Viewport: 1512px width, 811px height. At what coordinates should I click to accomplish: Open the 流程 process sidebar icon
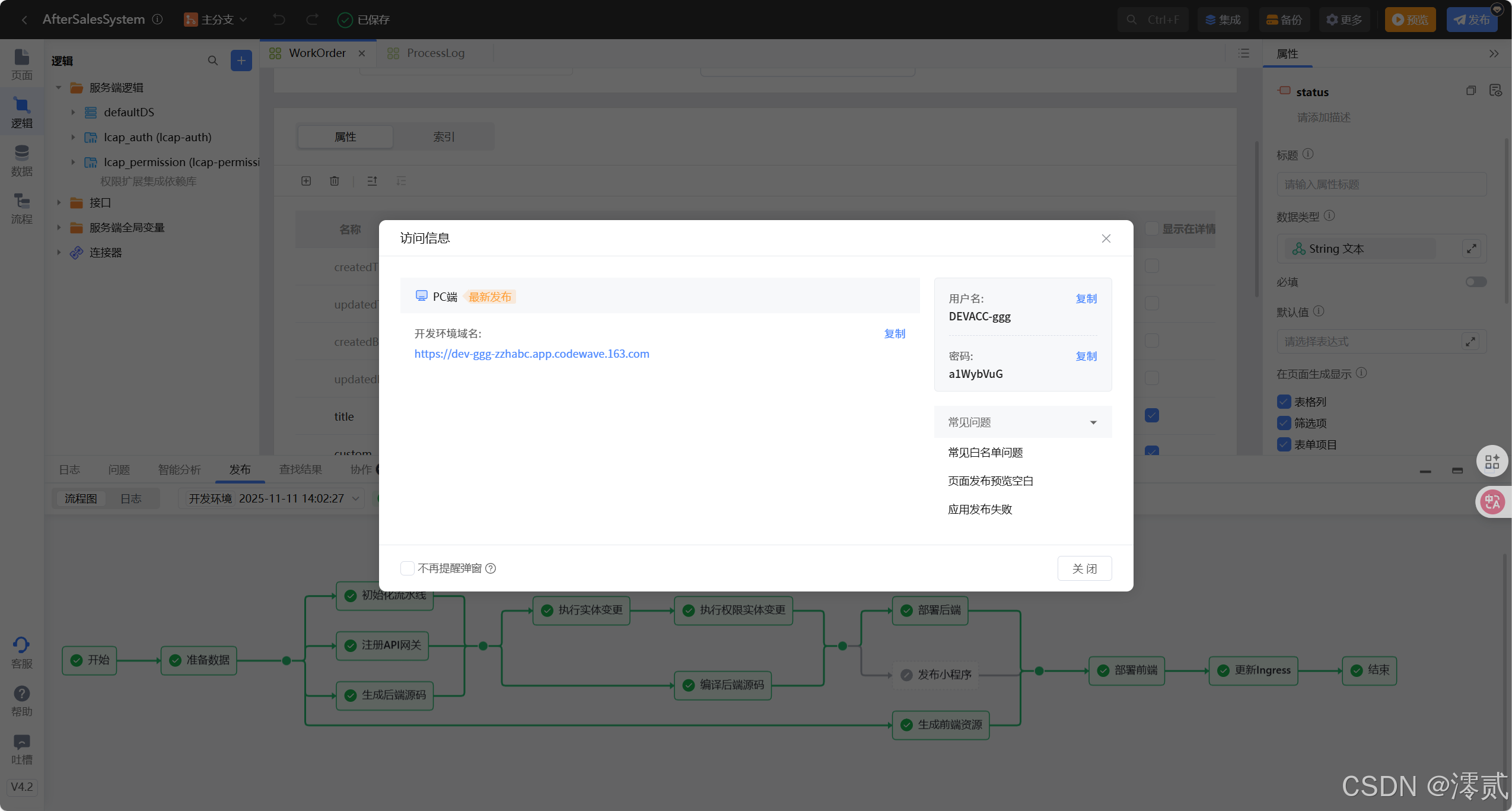pos(21,208)
